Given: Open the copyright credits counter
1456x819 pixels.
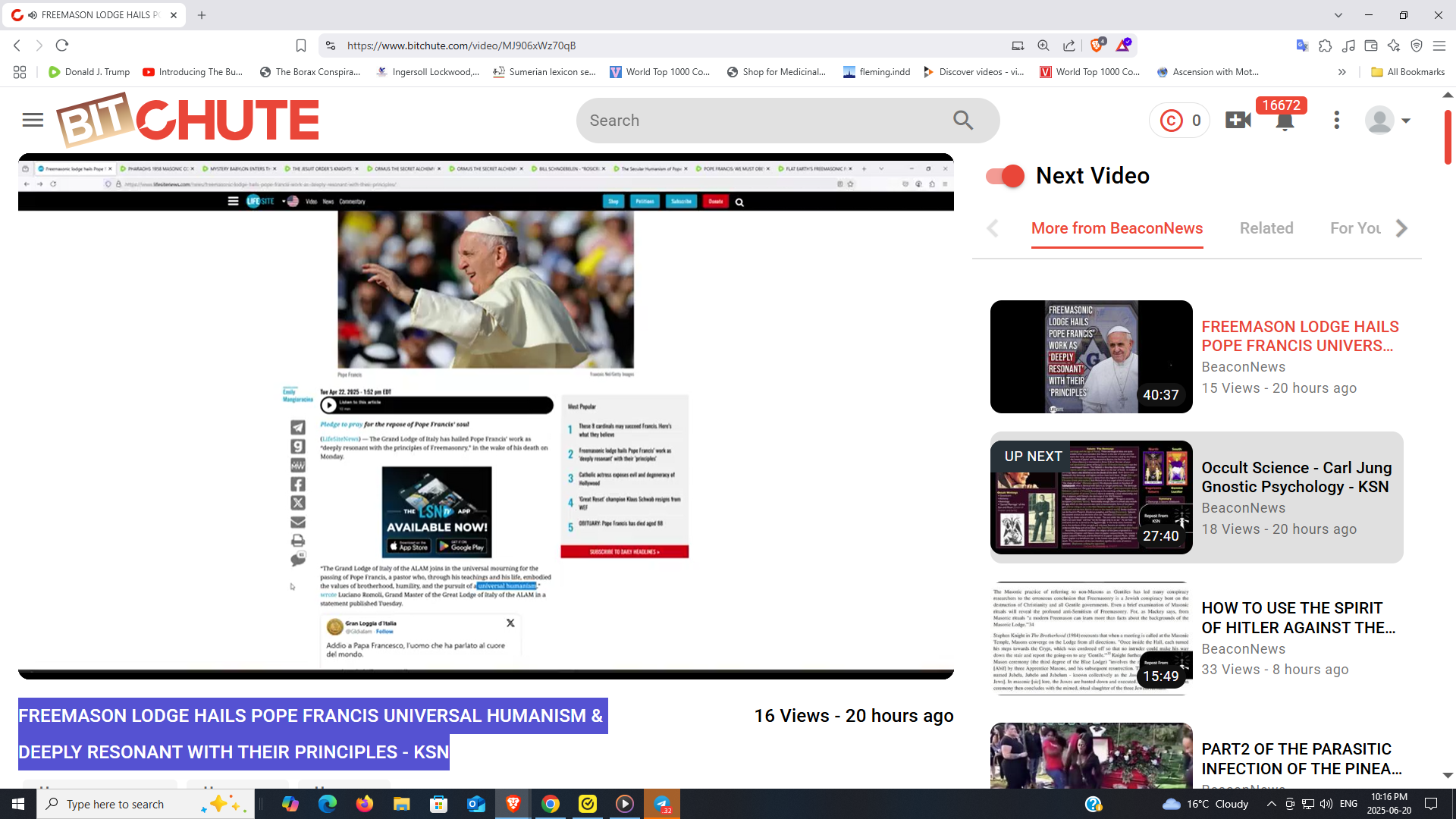Looking at the screenshot, I should click(1180, 121).
